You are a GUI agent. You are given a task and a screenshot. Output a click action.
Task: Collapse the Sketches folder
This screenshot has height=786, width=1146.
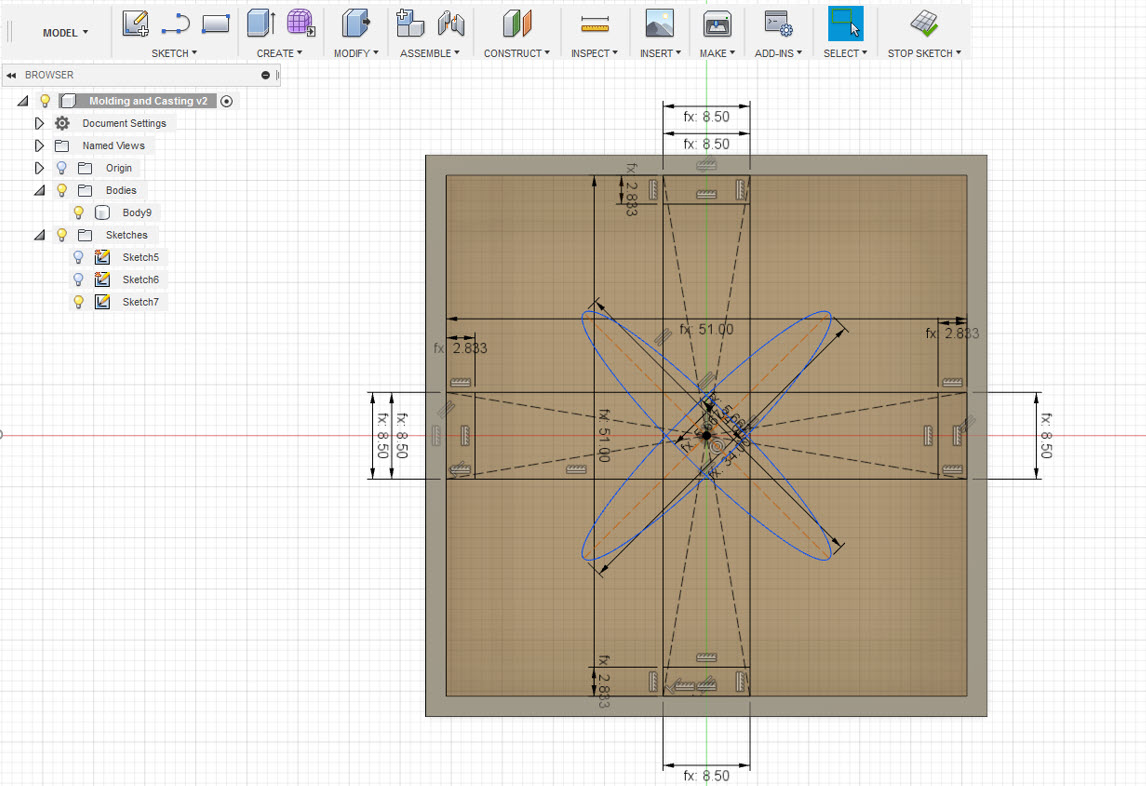tap(39, 235)
